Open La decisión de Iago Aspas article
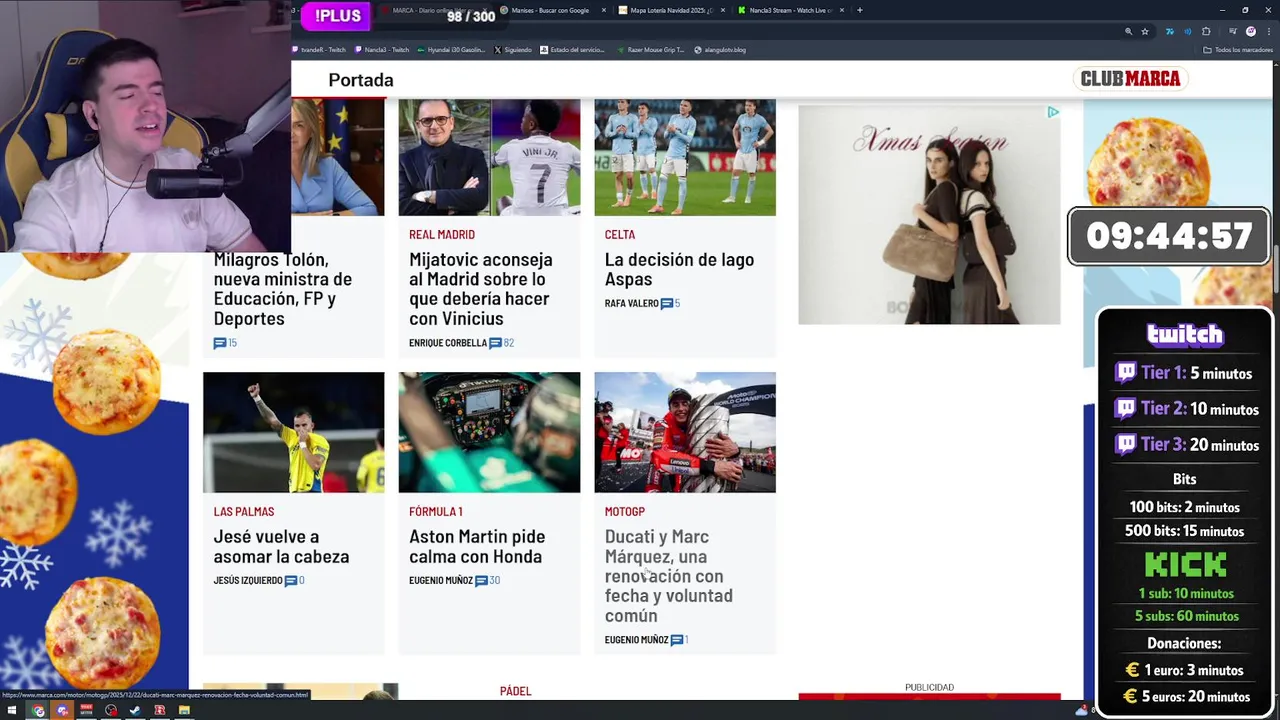Viewport: 1280px width, 720px height. [x=679, y=269]
